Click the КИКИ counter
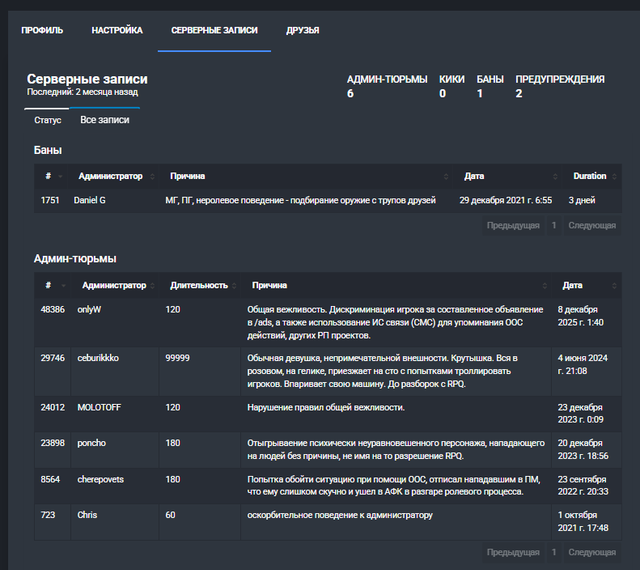 (x=451, y=87)
